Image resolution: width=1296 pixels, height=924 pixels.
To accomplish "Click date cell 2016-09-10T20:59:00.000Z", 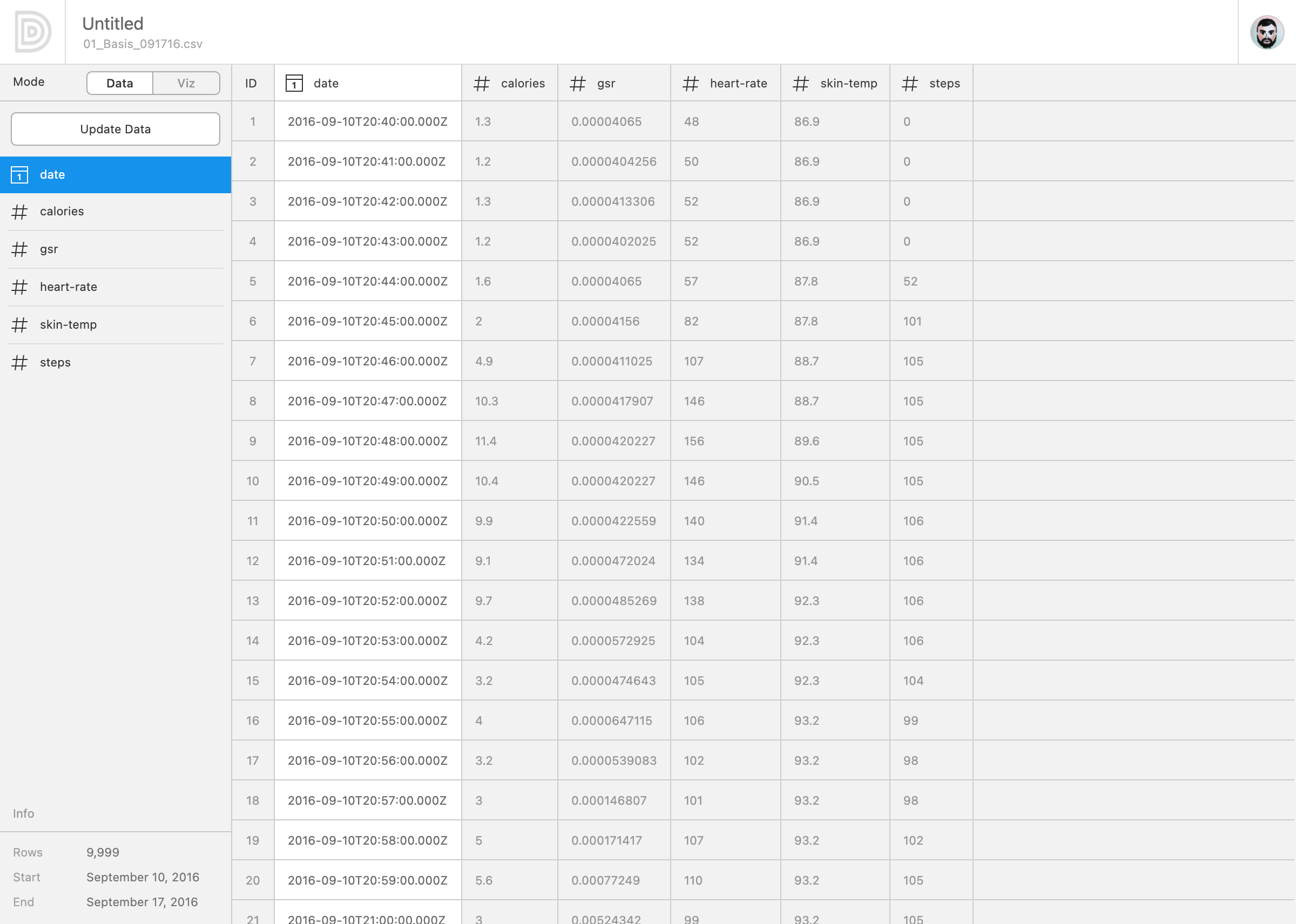I will [x=368, y=880].
